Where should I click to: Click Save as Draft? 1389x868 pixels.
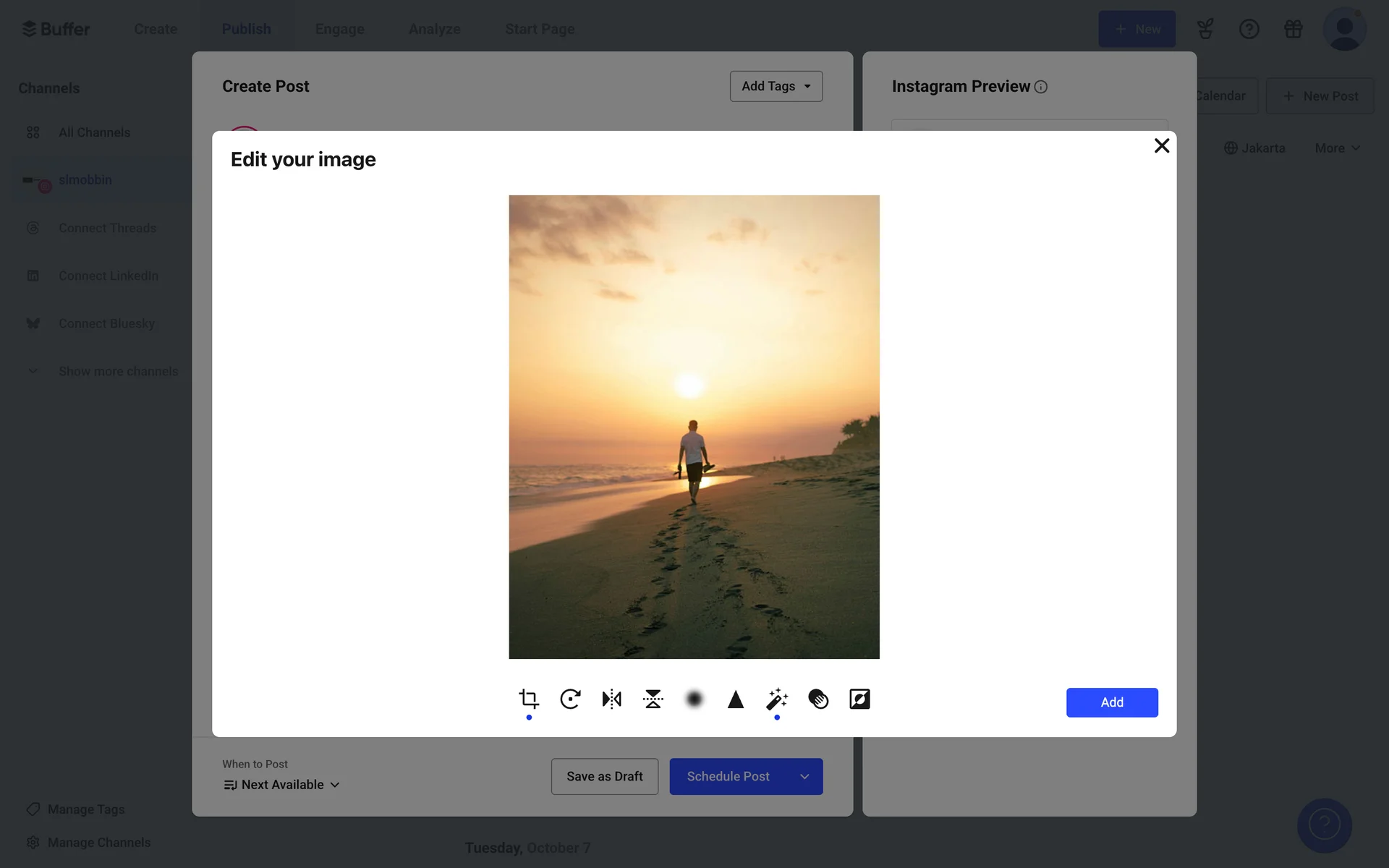(604, 776)
